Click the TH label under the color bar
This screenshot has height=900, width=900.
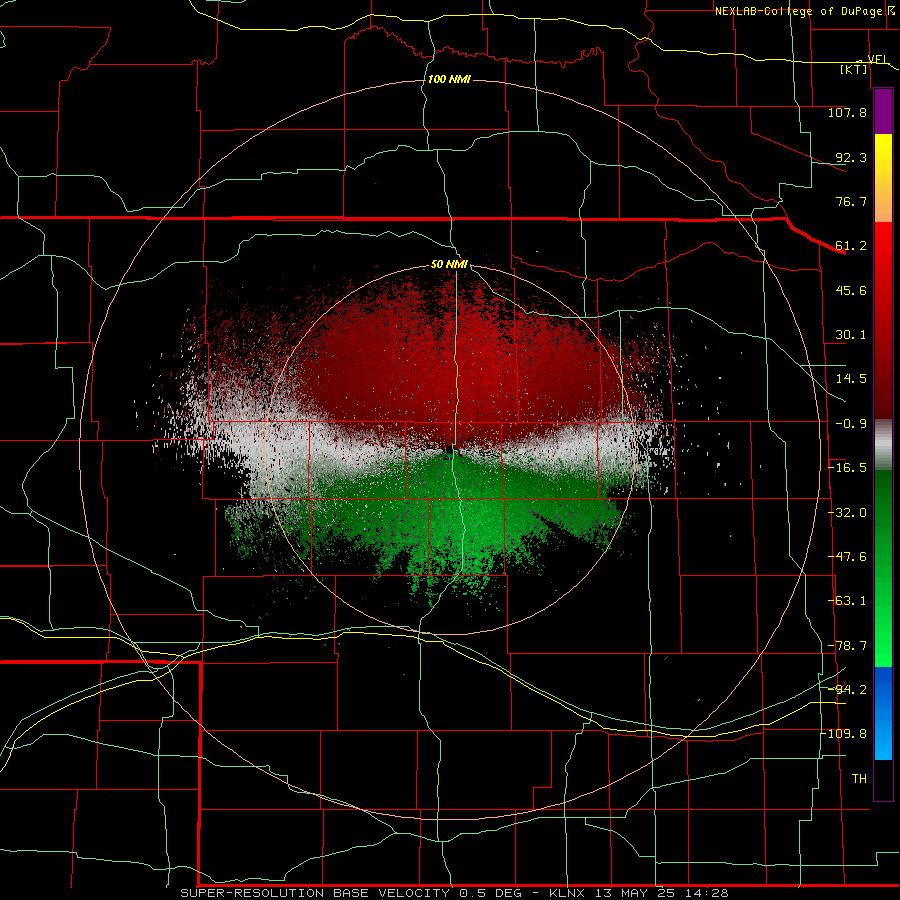(x=859, y=779)
